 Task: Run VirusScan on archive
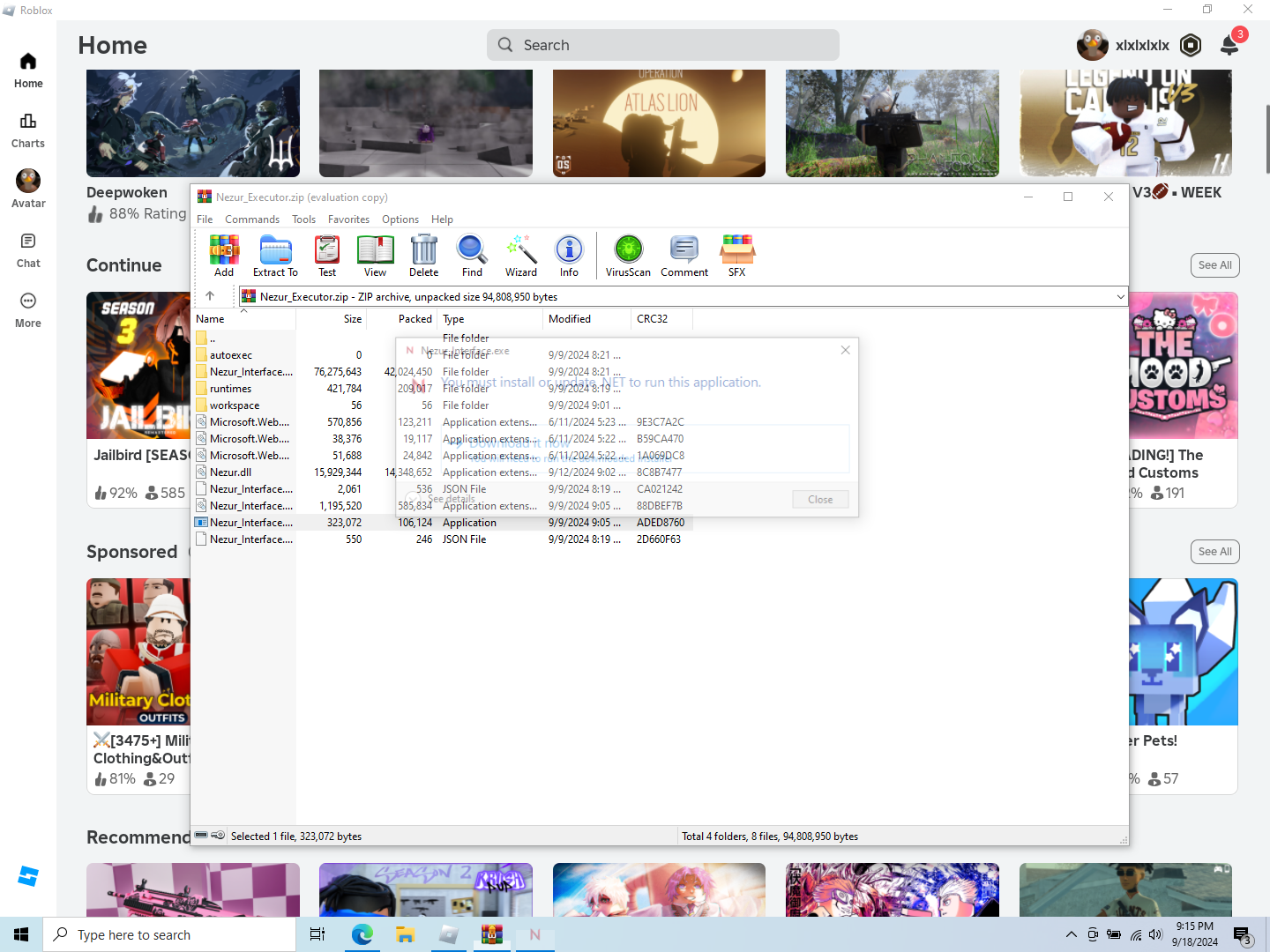[x=628, y=256]
